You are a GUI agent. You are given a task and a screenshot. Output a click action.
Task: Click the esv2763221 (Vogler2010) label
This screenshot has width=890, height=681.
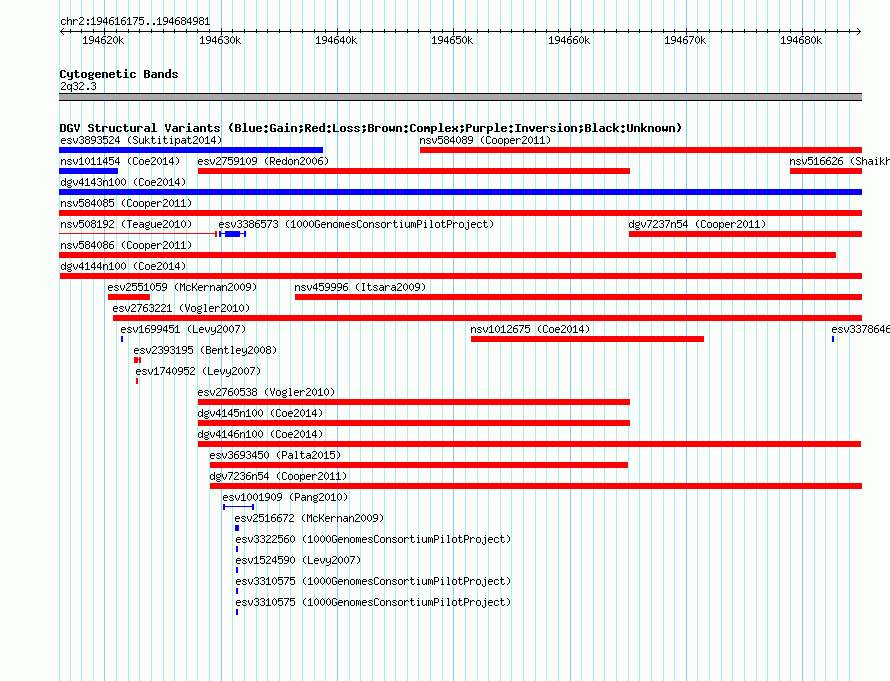pos(181,308)
